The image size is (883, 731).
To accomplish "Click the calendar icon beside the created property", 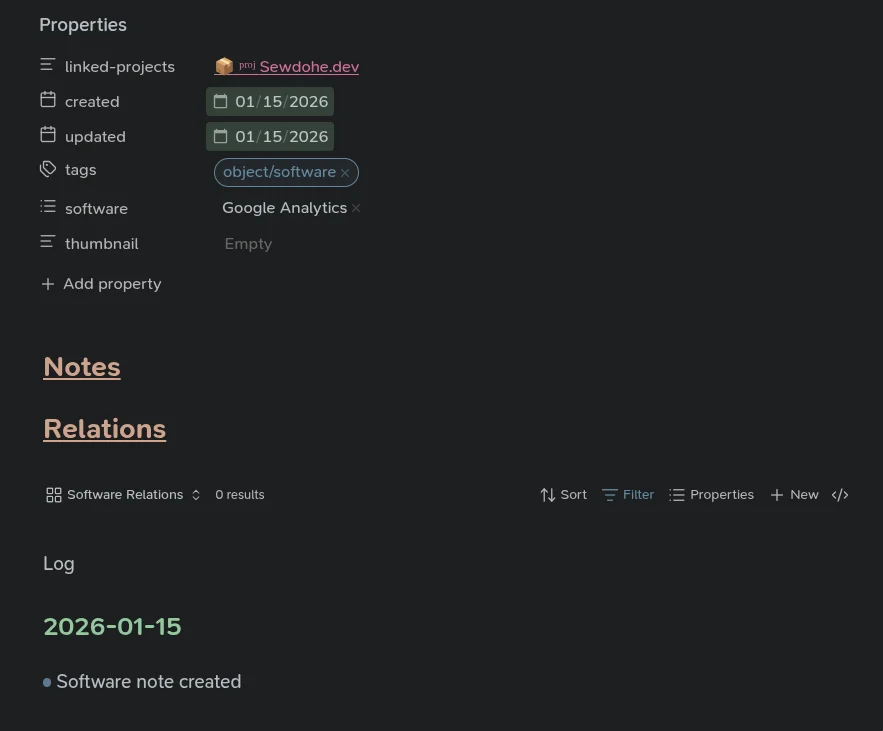I will (47, 101).
